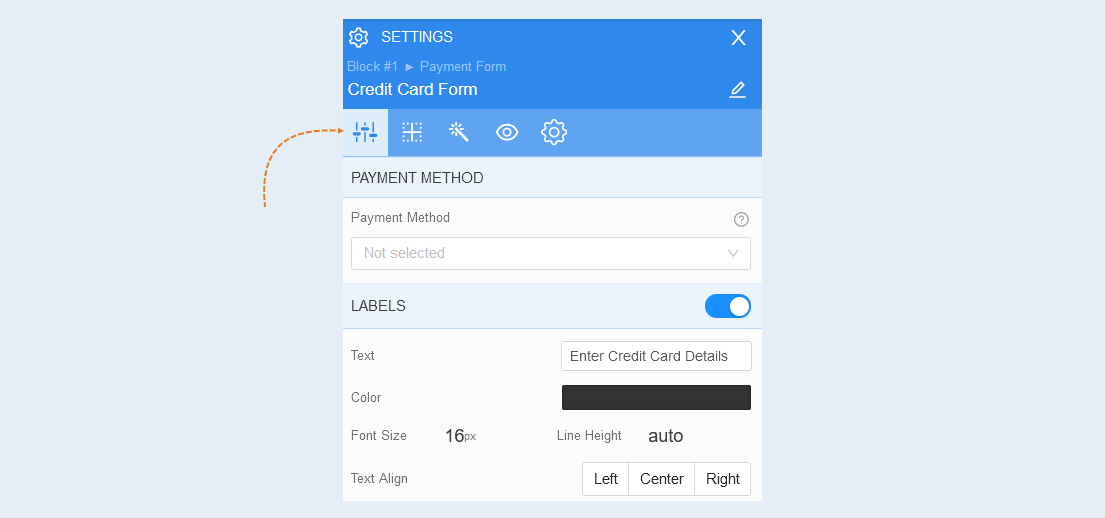Viewport: 1105px width, 518px height.
Task: Open the Payment Method dropdown
Action: tap(550, 253)
